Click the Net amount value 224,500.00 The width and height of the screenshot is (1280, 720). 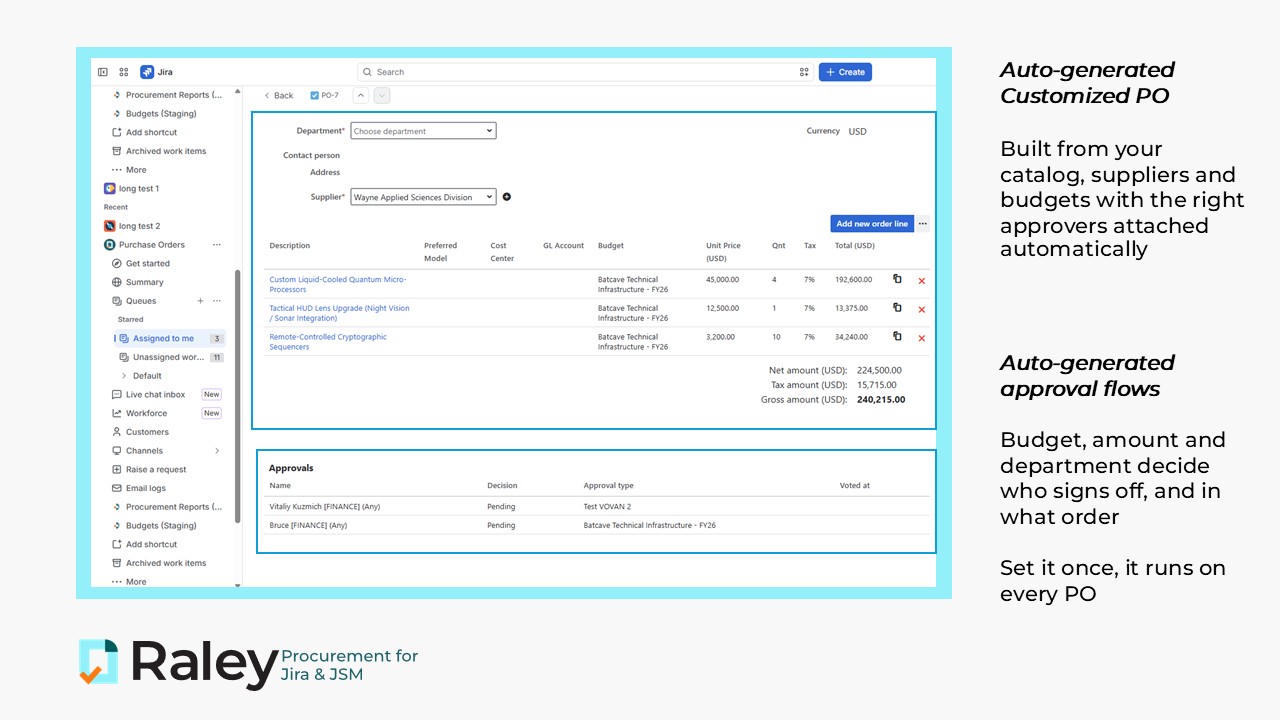click(x=879, y=370)
